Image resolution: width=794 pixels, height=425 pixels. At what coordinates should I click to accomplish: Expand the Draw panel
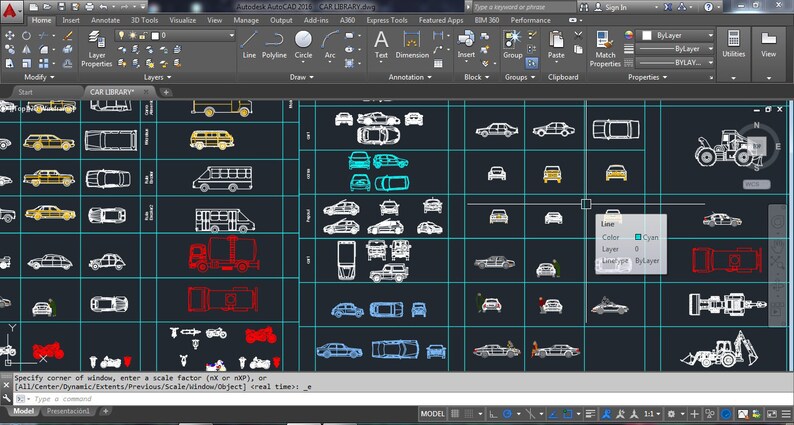pos(302,77)
